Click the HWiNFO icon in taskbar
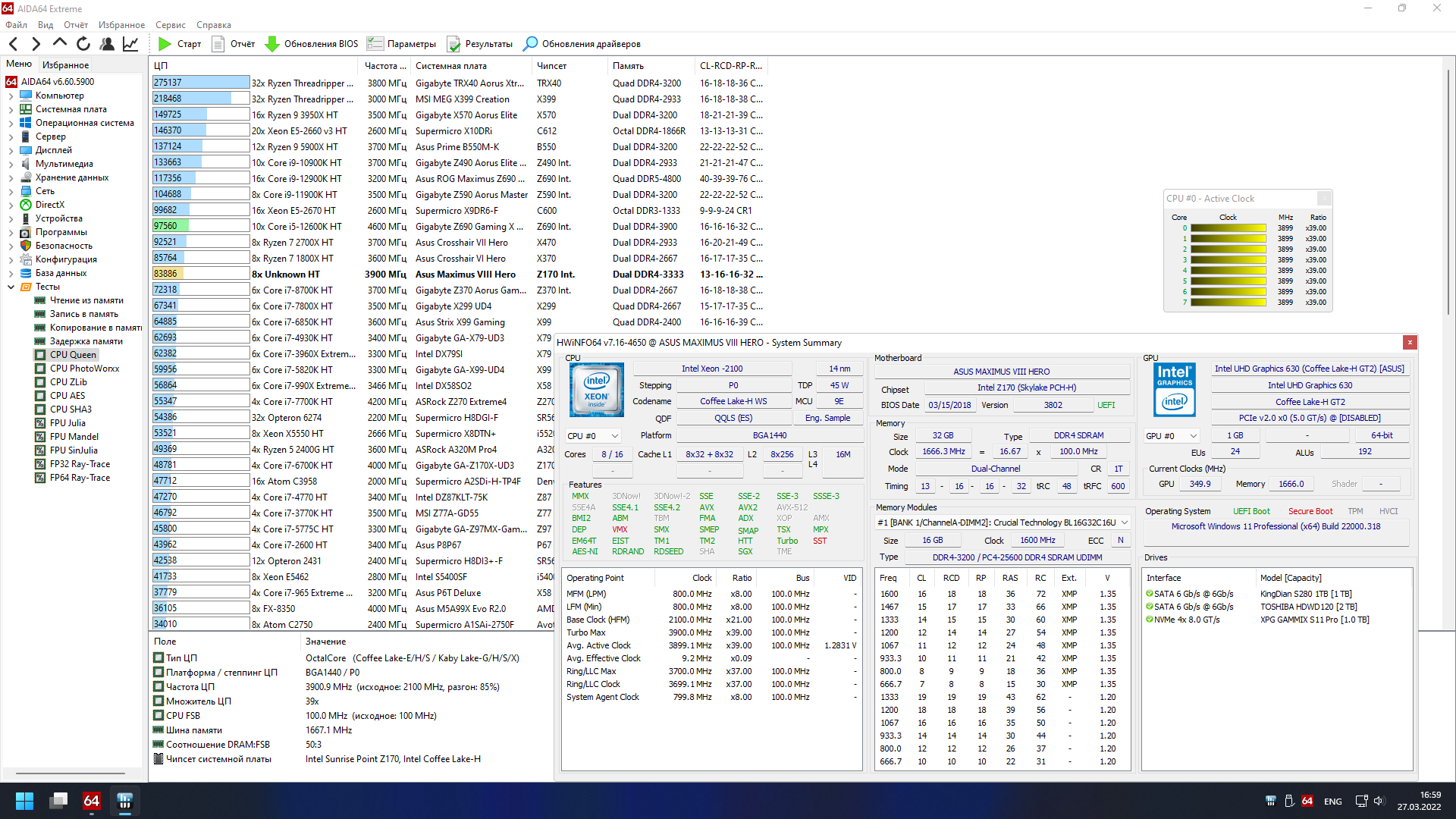The height and width of the screenshot is (819, 1456). 125,801
